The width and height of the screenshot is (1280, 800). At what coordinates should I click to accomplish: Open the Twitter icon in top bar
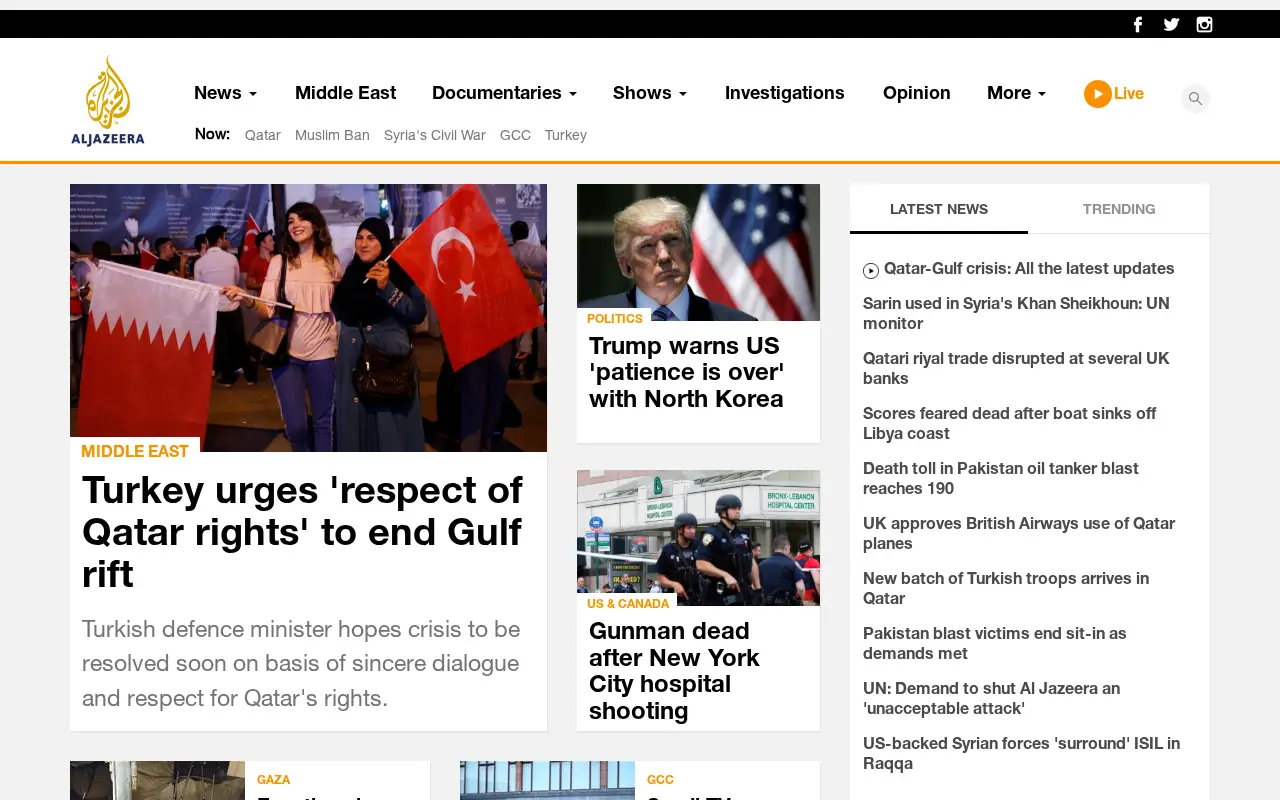(x=1171, y=25)
